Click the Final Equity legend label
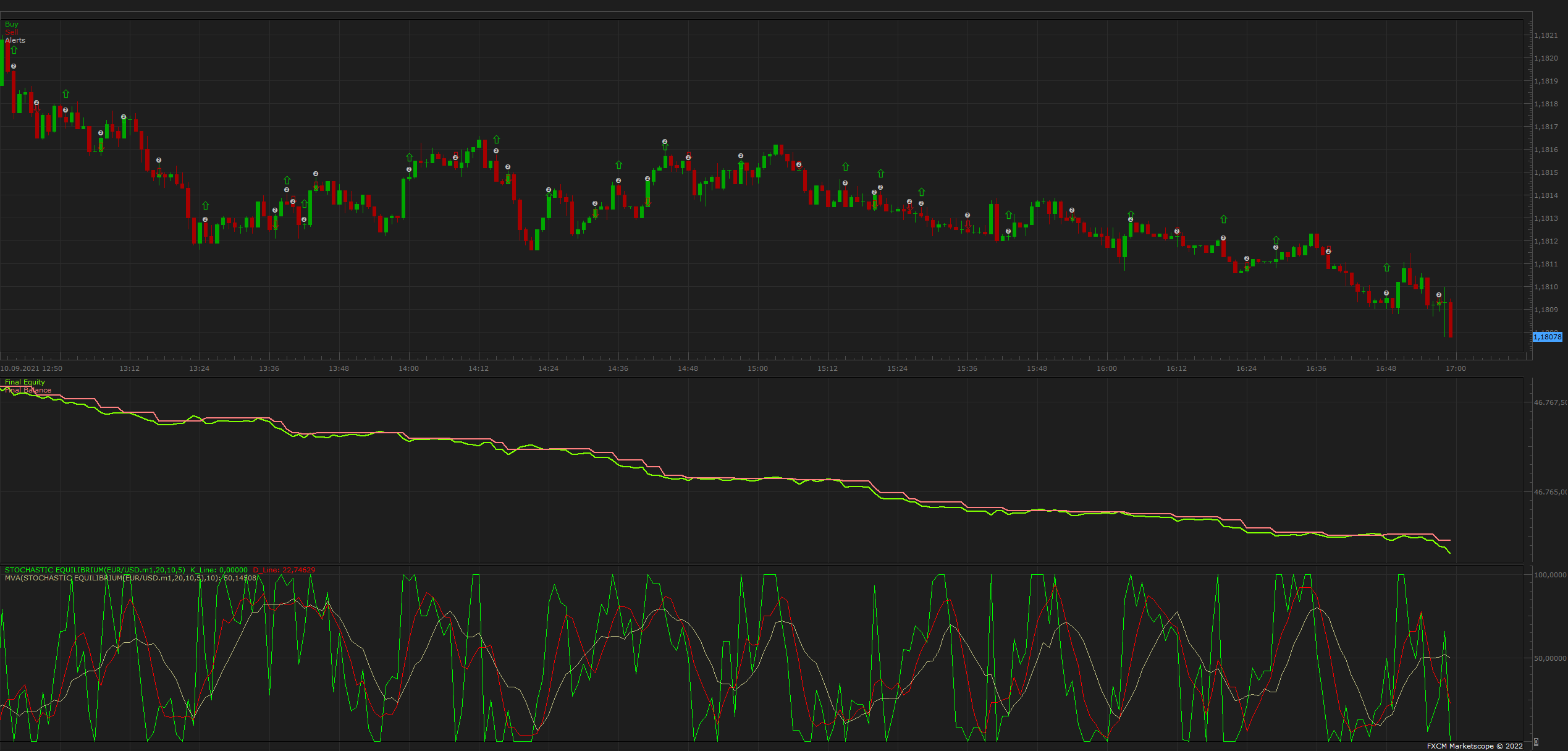Viewport: 1568px width, 751px height. tap(25, 382)
